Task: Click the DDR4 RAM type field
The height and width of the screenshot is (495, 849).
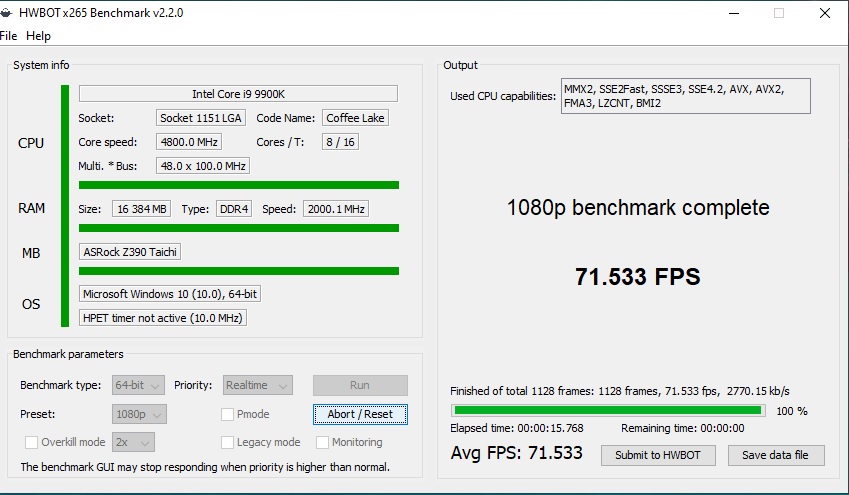Action: pyautogui.click(x=234, y=209)
